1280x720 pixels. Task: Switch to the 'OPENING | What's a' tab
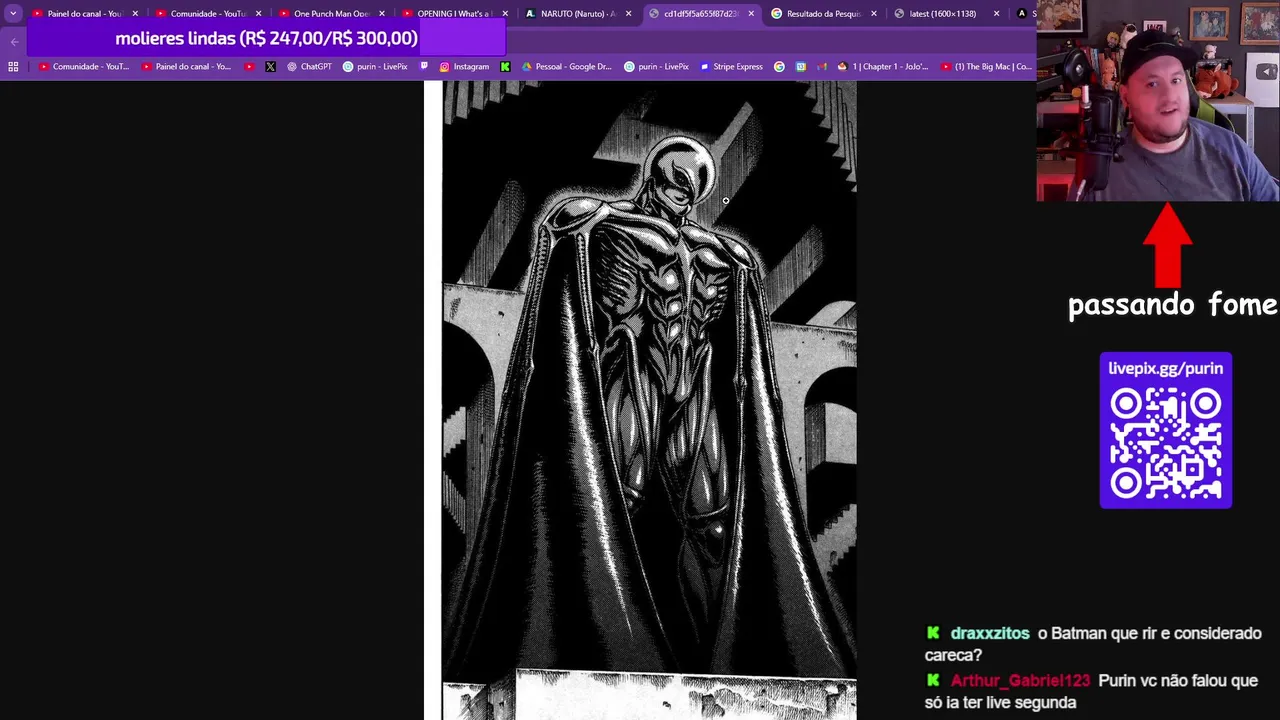click(x=454, y=13)
